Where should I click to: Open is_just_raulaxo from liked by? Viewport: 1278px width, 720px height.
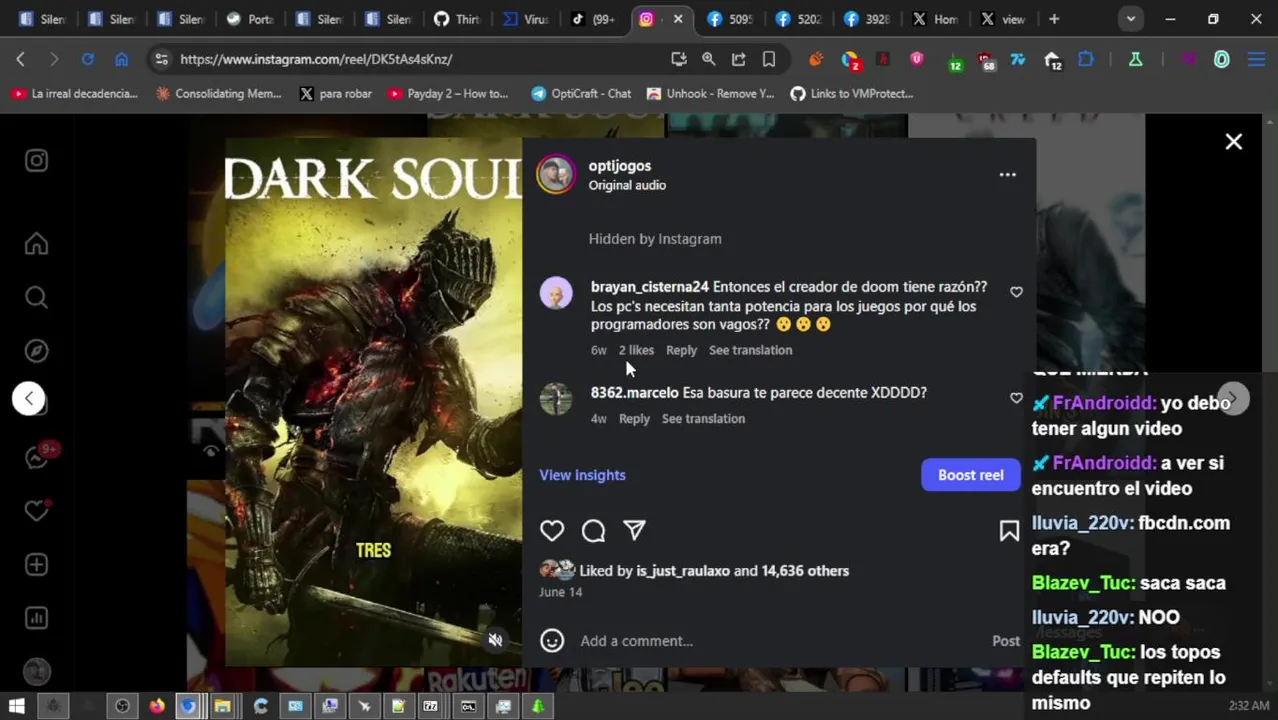click(x=683, y=571)
